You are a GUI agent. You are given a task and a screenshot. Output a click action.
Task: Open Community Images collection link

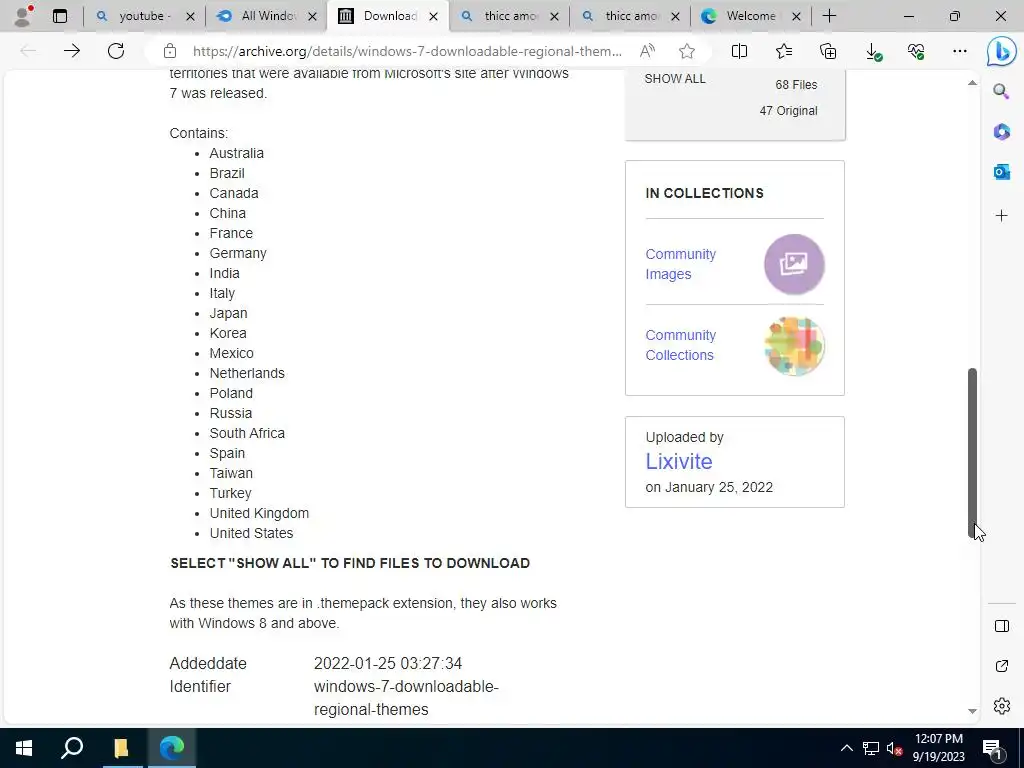click(680, 264)
